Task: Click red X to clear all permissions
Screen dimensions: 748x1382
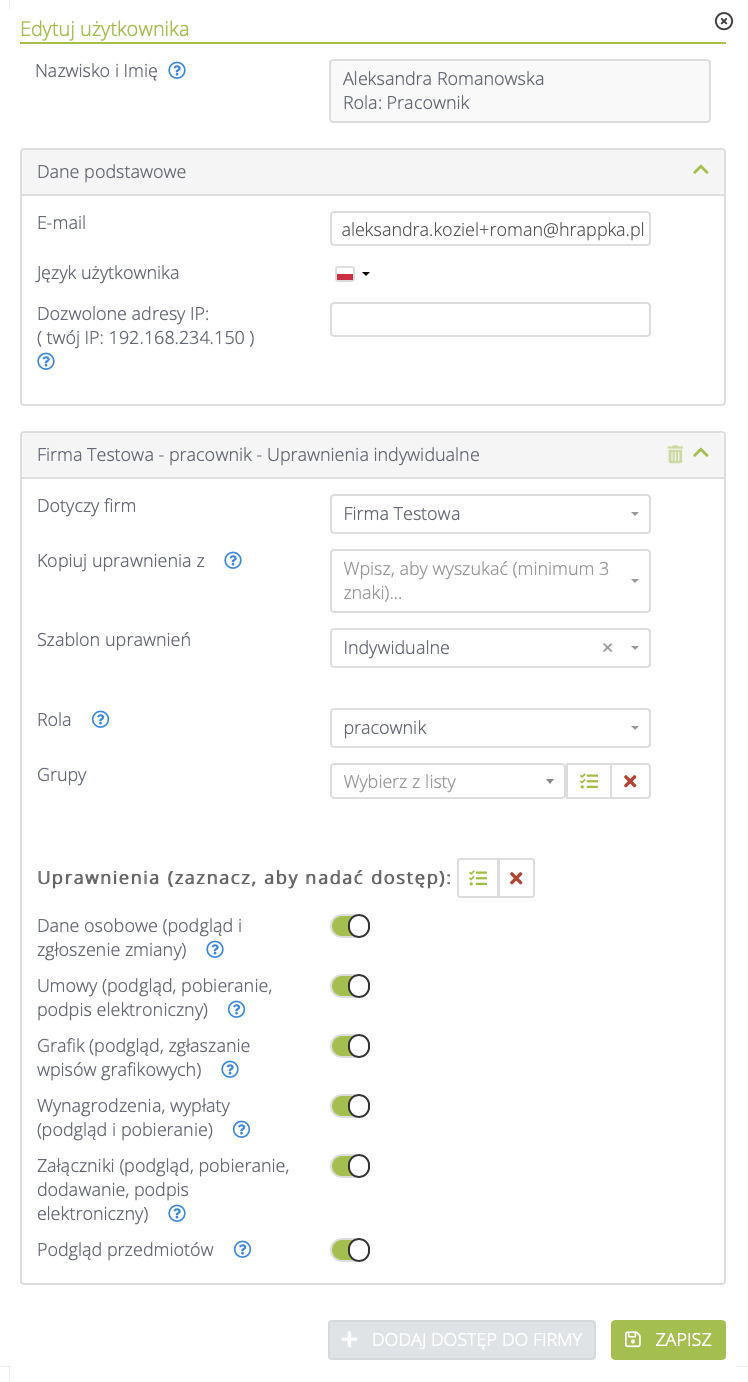Action: (516, 878)
